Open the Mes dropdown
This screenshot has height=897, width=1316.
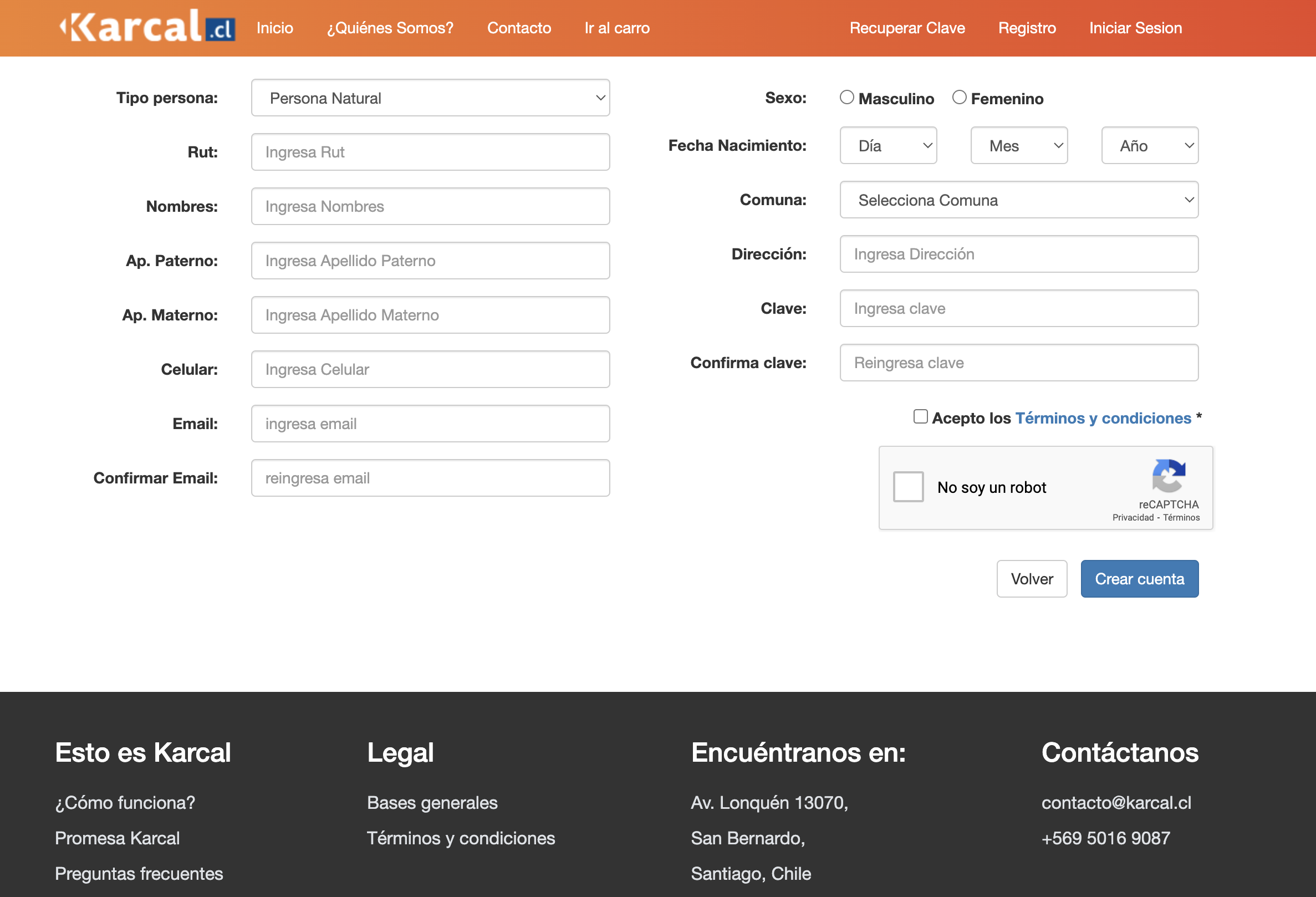1019,146
